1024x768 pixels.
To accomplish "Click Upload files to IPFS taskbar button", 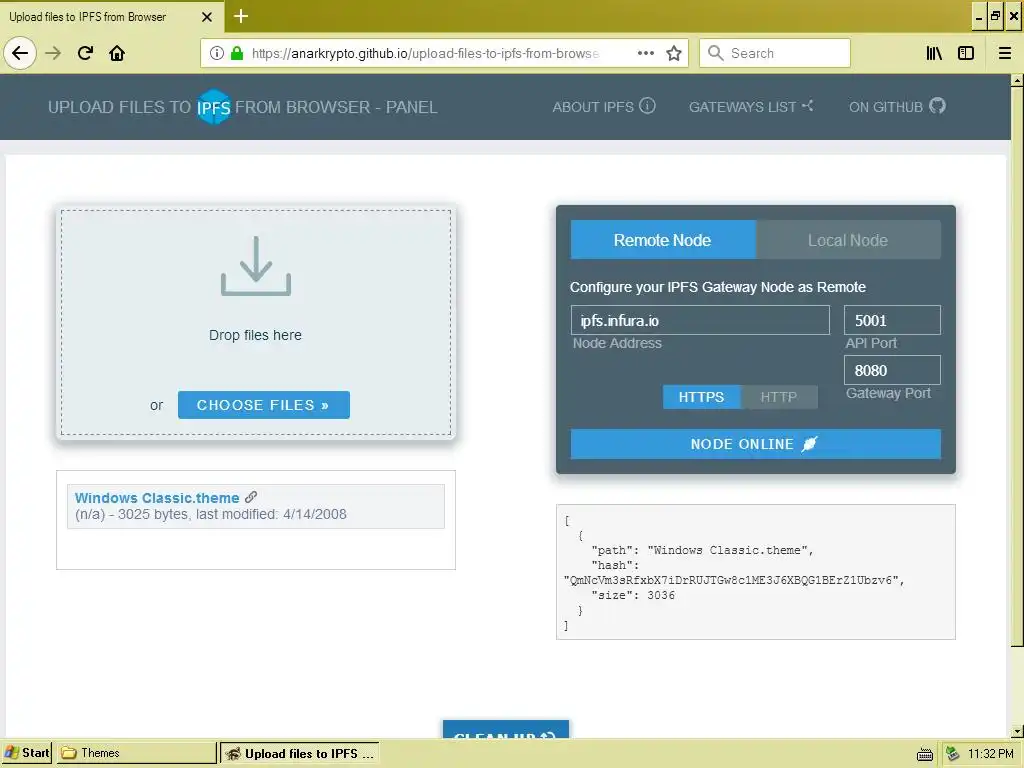I will pos(299,753).
